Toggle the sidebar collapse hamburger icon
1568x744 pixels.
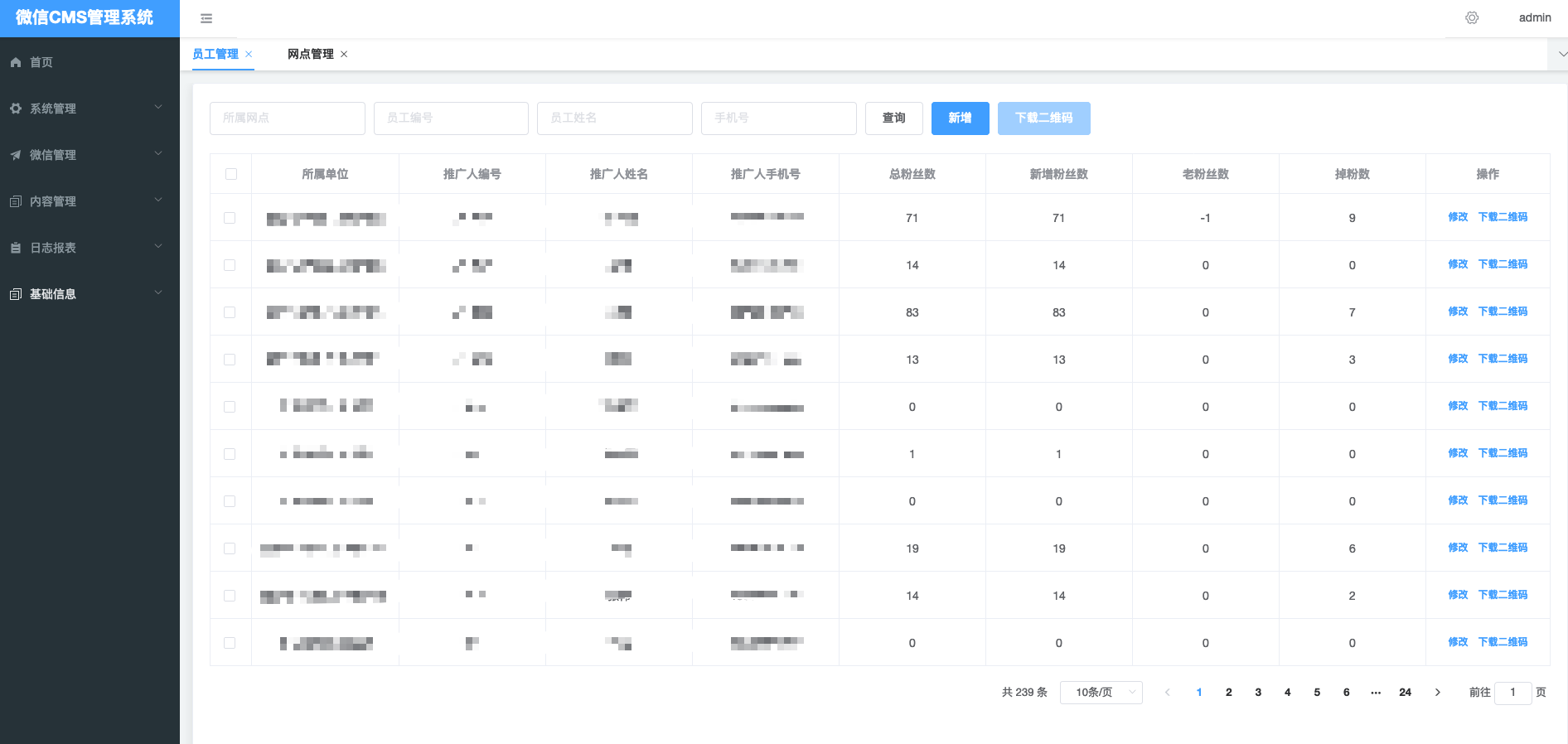pyautogui.click(x=206, y=18)
